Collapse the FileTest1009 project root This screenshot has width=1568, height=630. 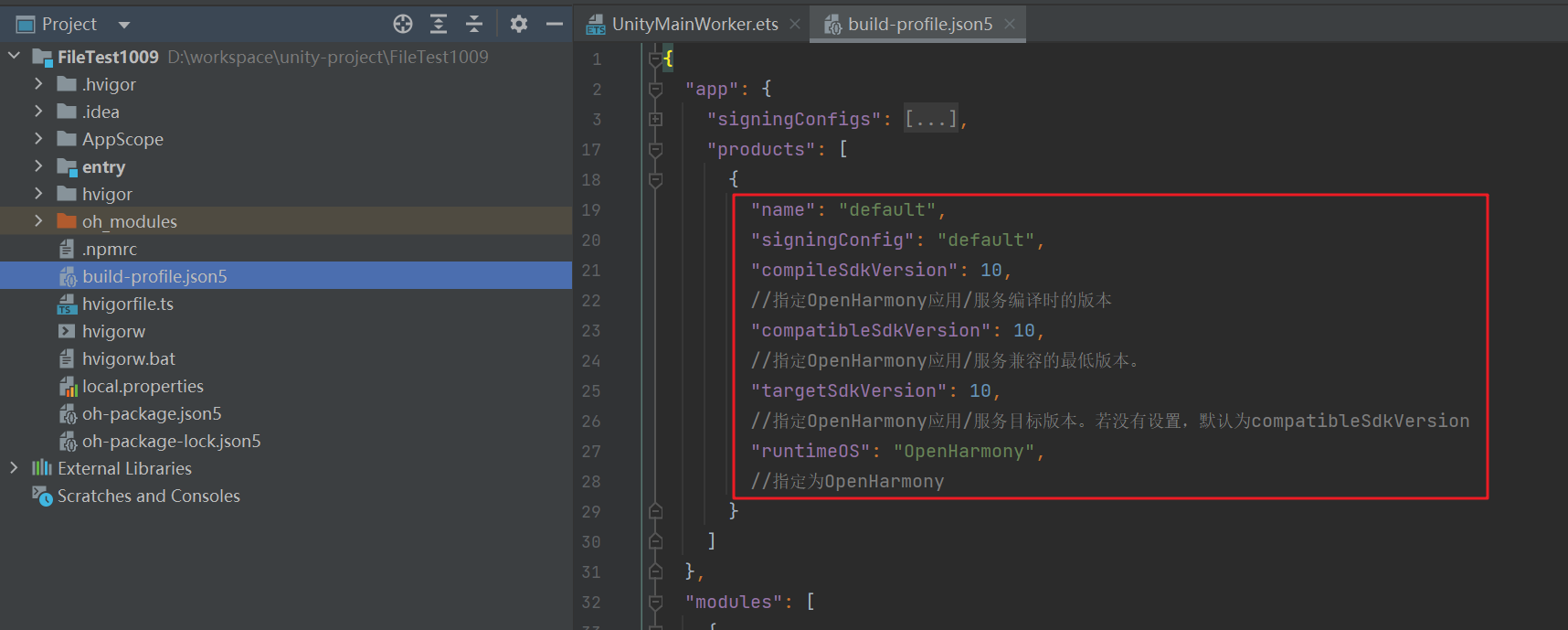[x=14, y=57]
